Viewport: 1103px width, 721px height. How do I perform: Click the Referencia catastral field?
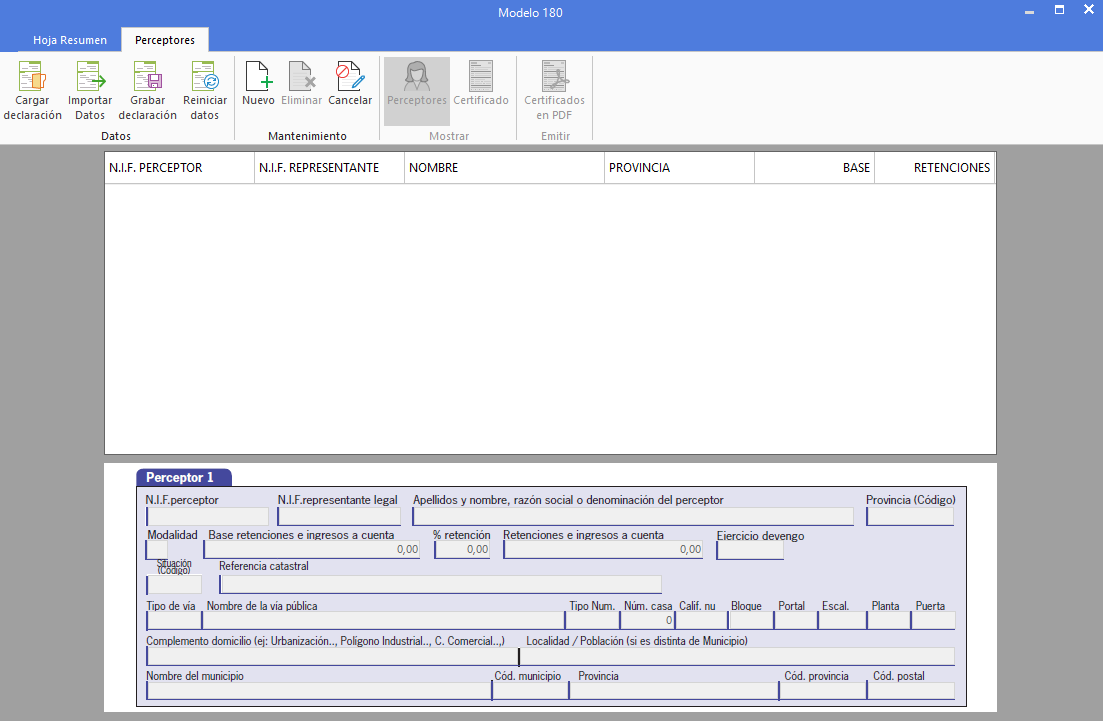440,585
